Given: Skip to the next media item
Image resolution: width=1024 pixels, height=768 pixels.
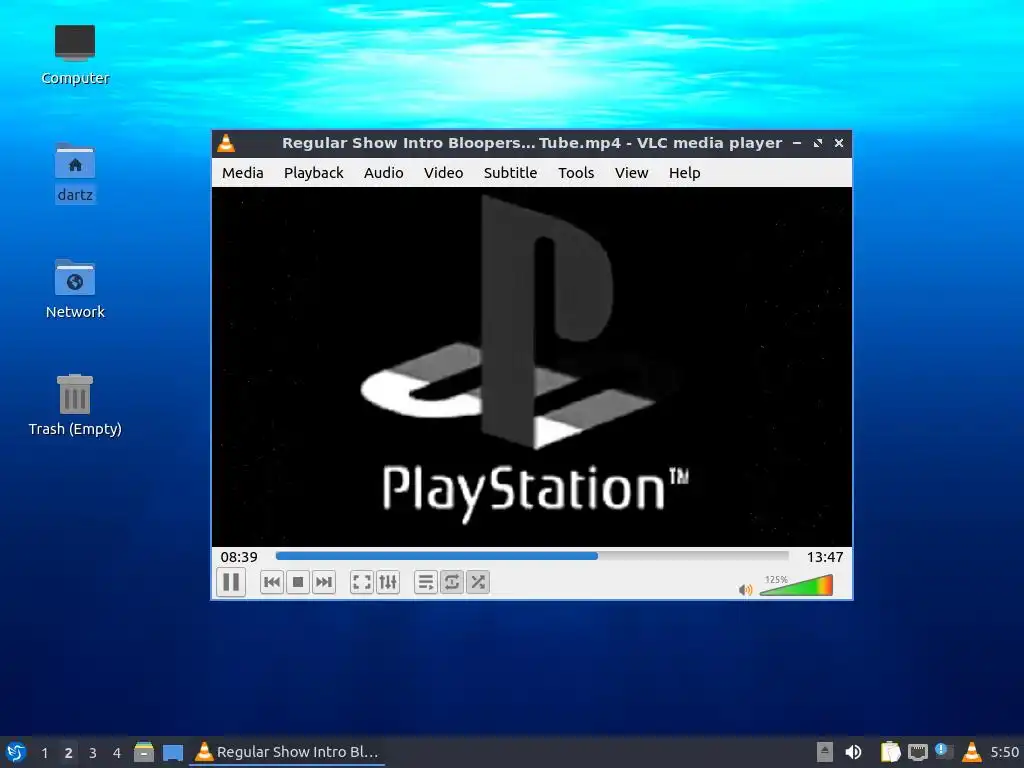Looking at the screenshot, I should point(324,582).
